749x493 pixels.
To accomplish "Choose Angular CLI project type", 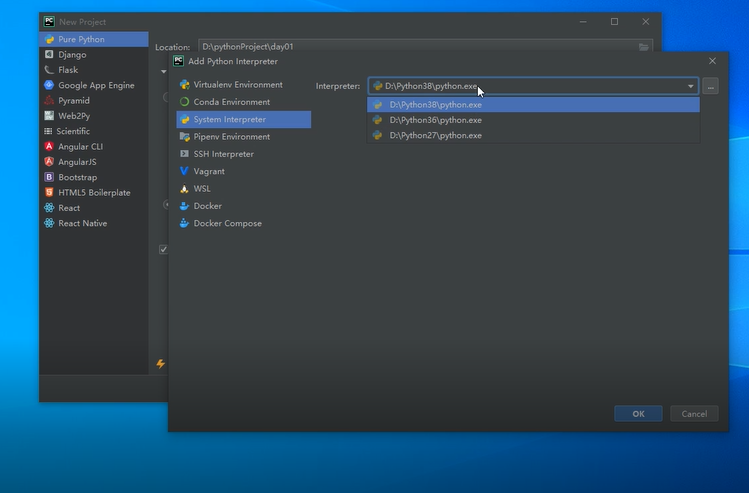I will tap(94, 146).
